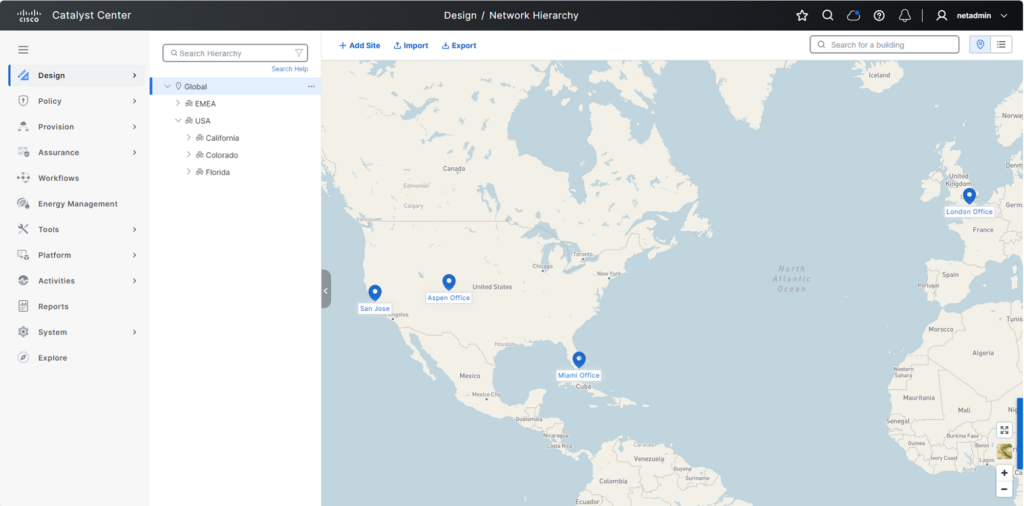
Task: Open the Activities menu item
Action: 76,281
